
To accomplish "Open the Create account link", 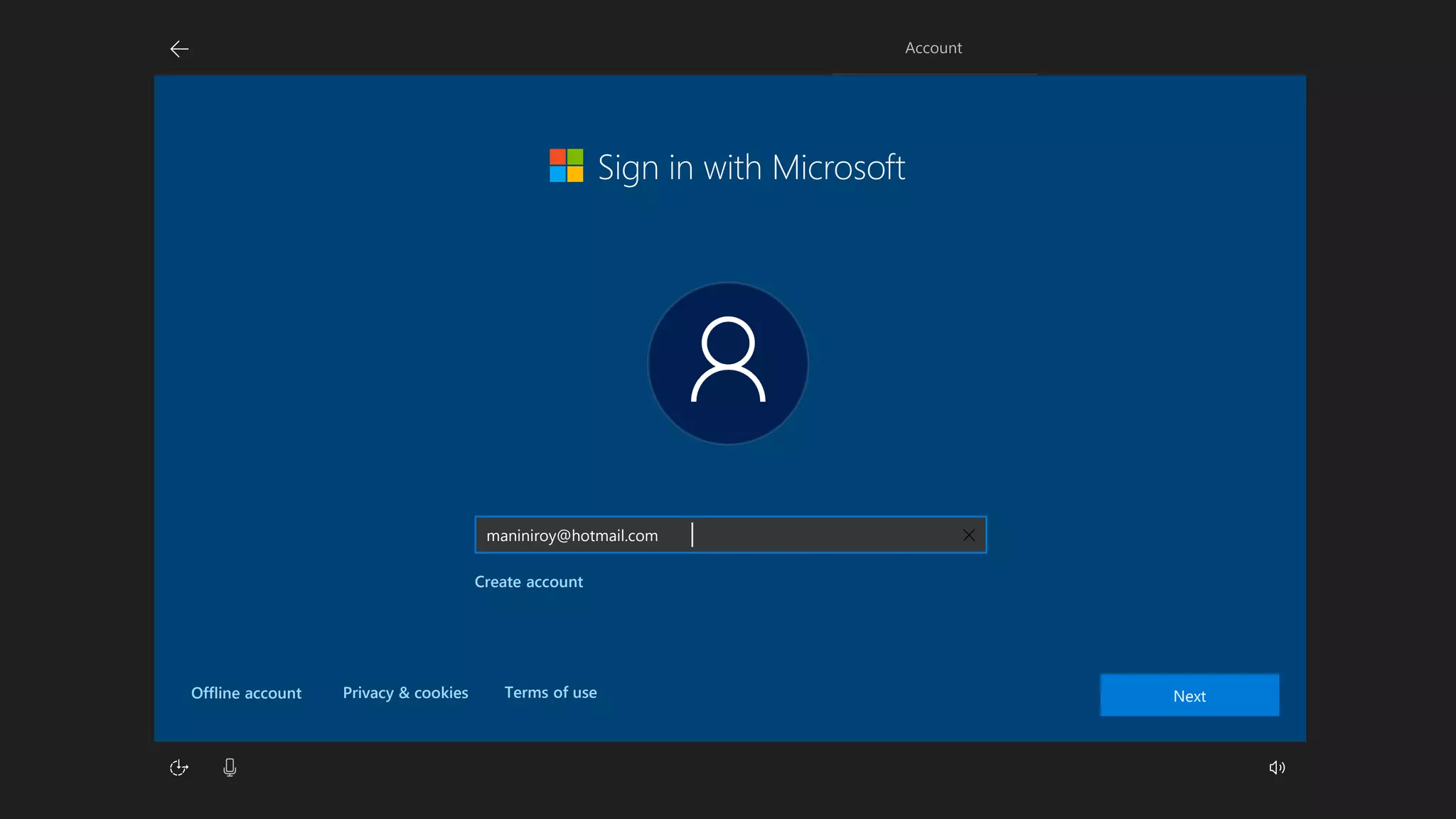I will [529, 582].
